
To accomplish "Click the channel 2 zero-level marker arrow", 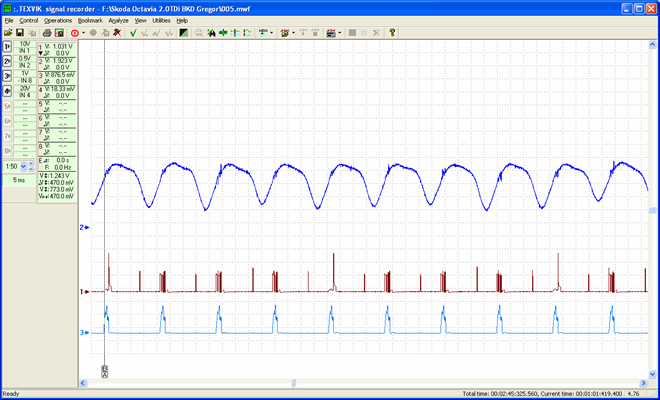I will click(x=85, y=227).
